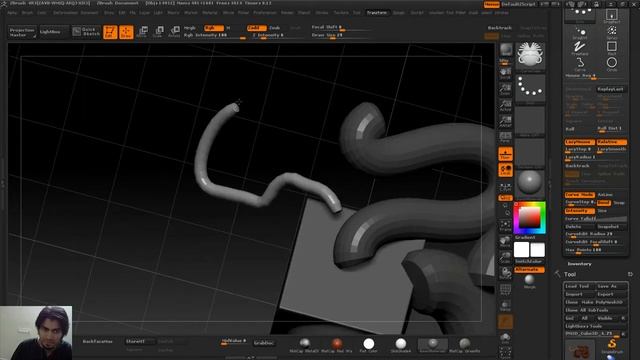Click the AAHalf icon

click(506, 122)
